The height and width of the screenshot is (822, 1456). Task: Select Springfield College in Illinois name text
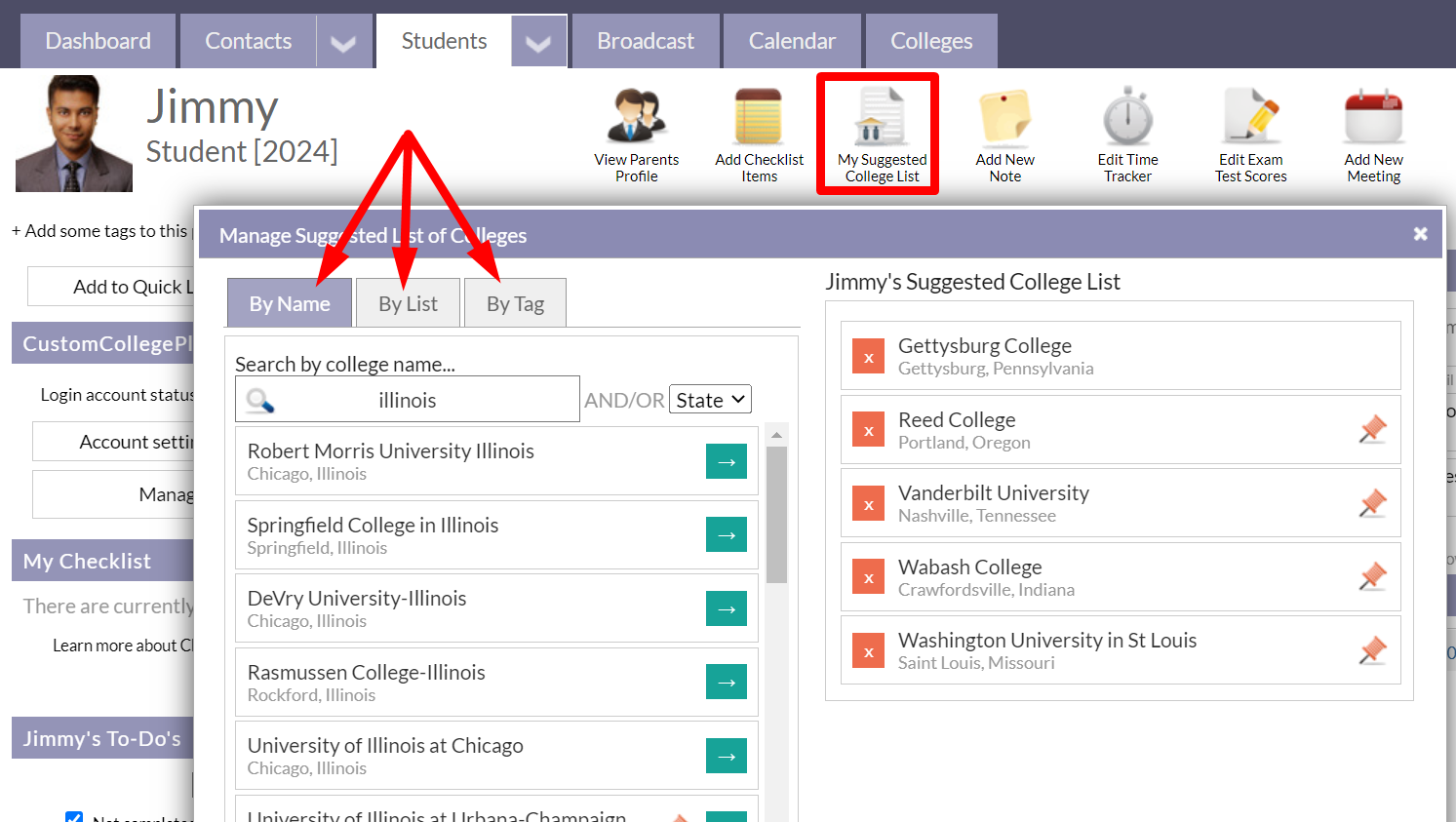pos(373,525)
